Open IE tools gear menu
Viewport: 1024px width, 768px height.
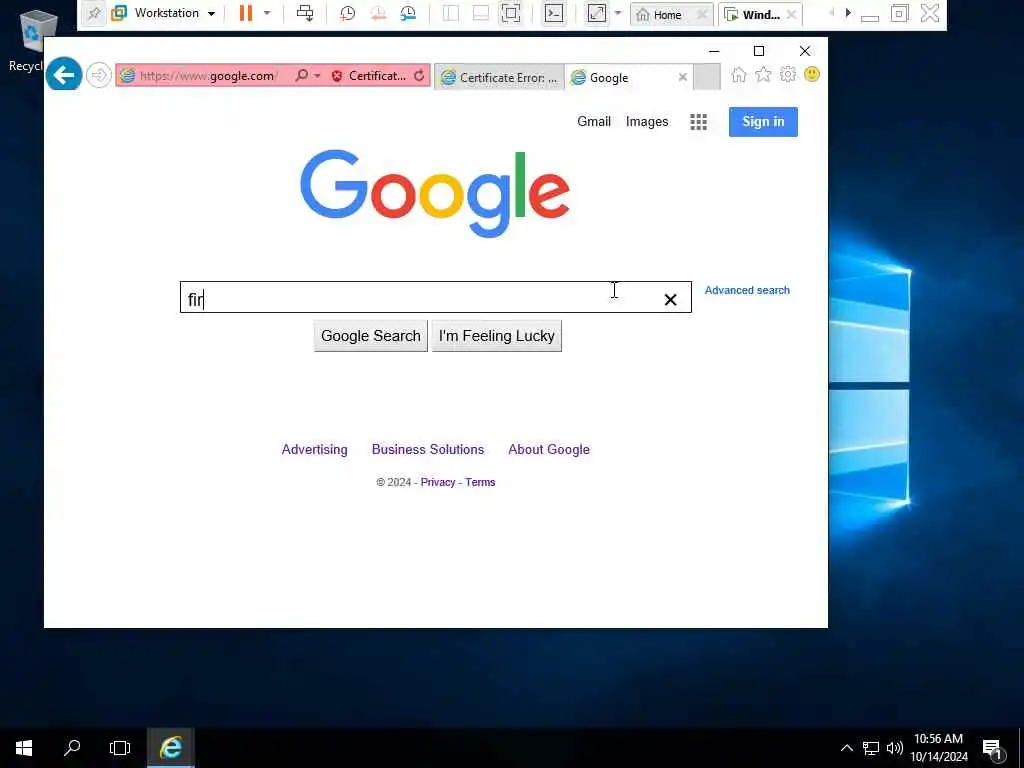(788, 74)
